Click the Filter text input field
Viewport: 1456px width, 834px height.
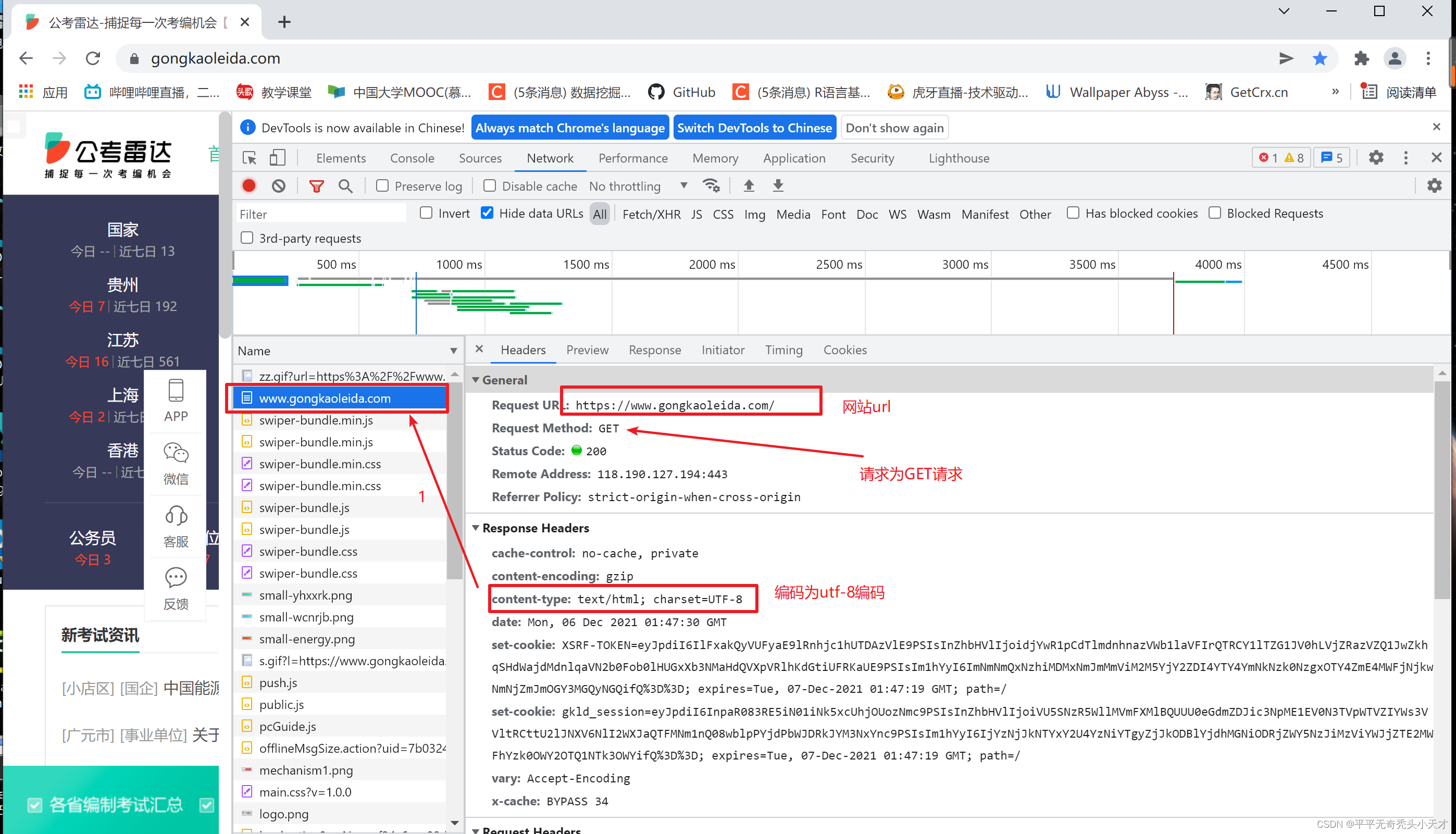(x=321, y=214)
